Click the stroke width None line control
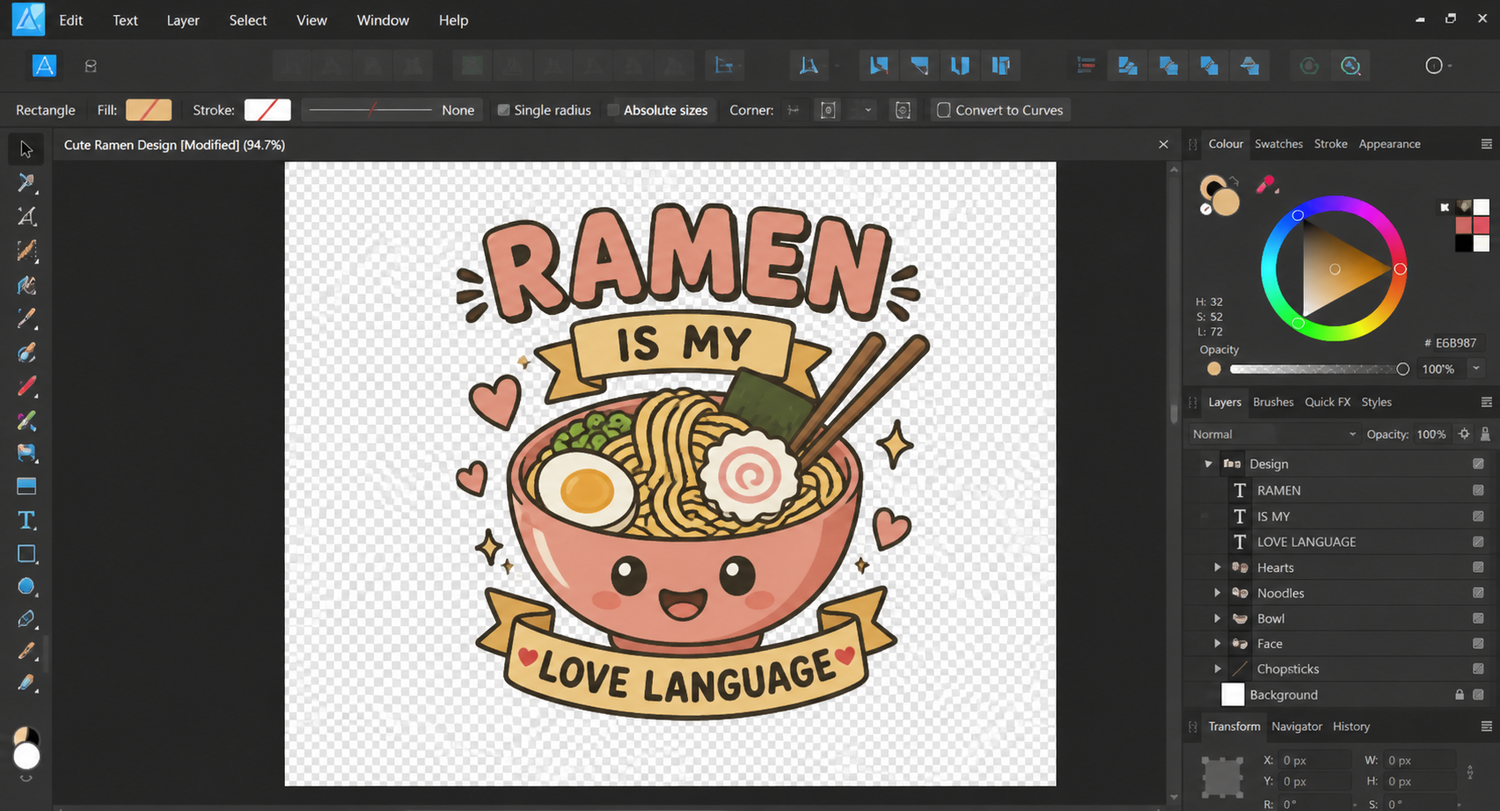Image resolution: width=1500 pixels, height=811 pixels. click(x=392, y=110)
